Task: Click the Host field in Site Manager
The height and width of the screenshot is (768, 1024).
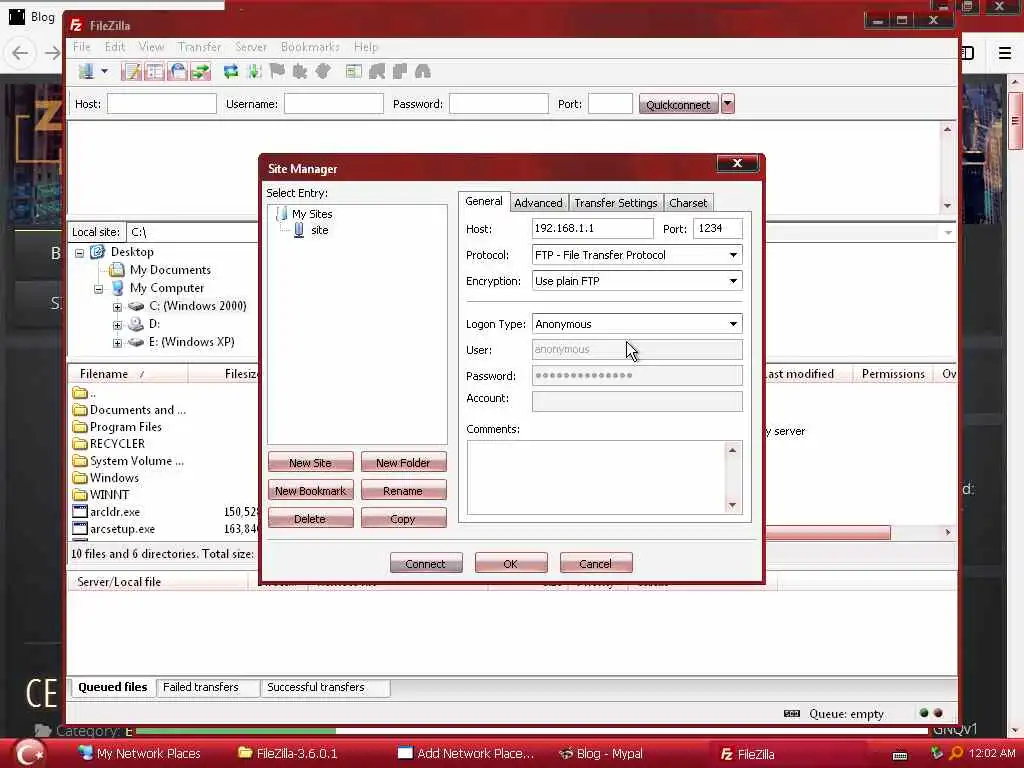Action: pos(592,228)
